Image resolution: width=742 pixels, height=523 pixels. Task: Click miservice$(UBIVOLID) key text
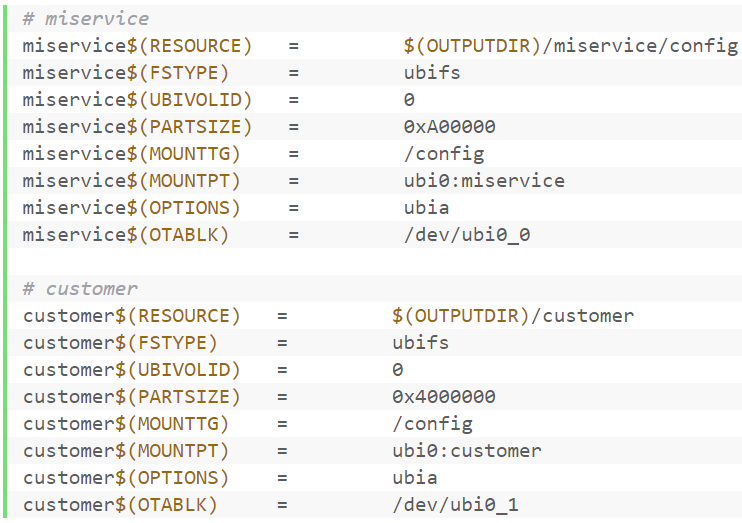tap(137, 100)
